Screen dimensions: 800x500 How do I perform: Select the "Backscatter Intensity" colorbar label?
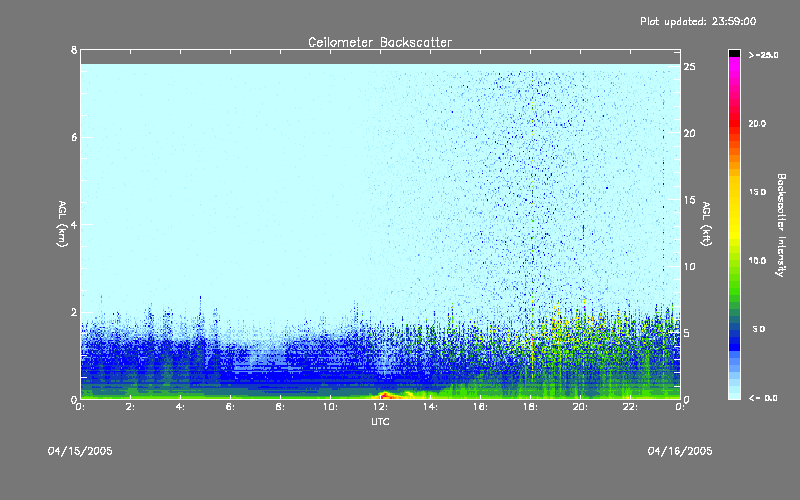(x=781, y=225)
